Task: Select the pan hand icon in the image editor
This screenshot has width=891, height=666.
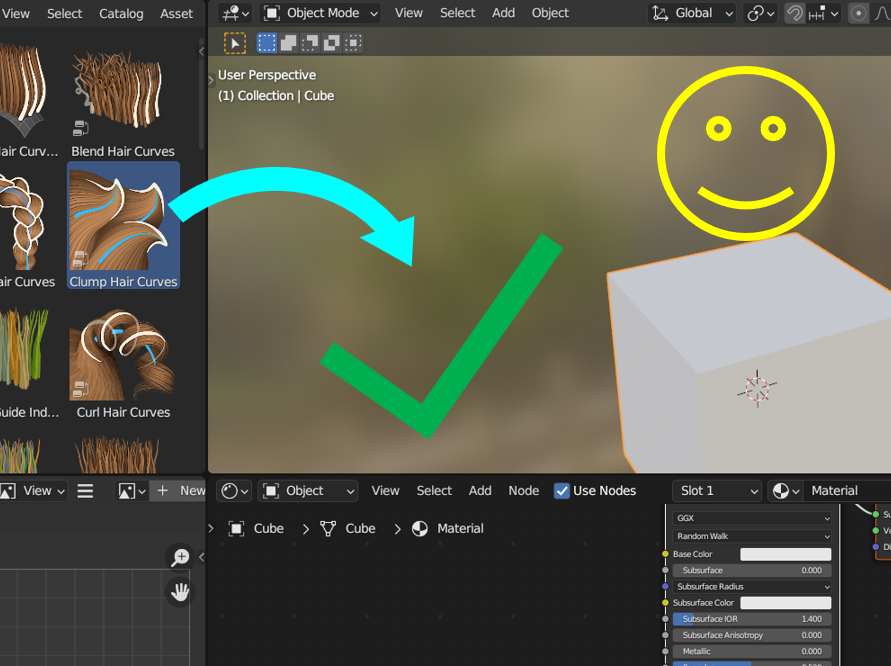Action: (180, 592)
